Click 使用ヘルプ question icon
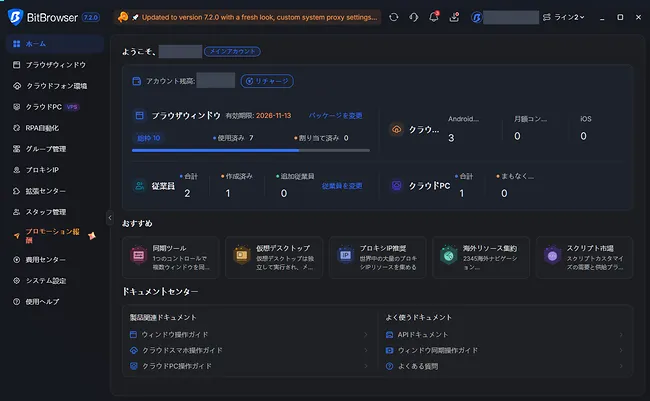Image resolution: width=650 pixels, height=401 pixels. point(17,301)
